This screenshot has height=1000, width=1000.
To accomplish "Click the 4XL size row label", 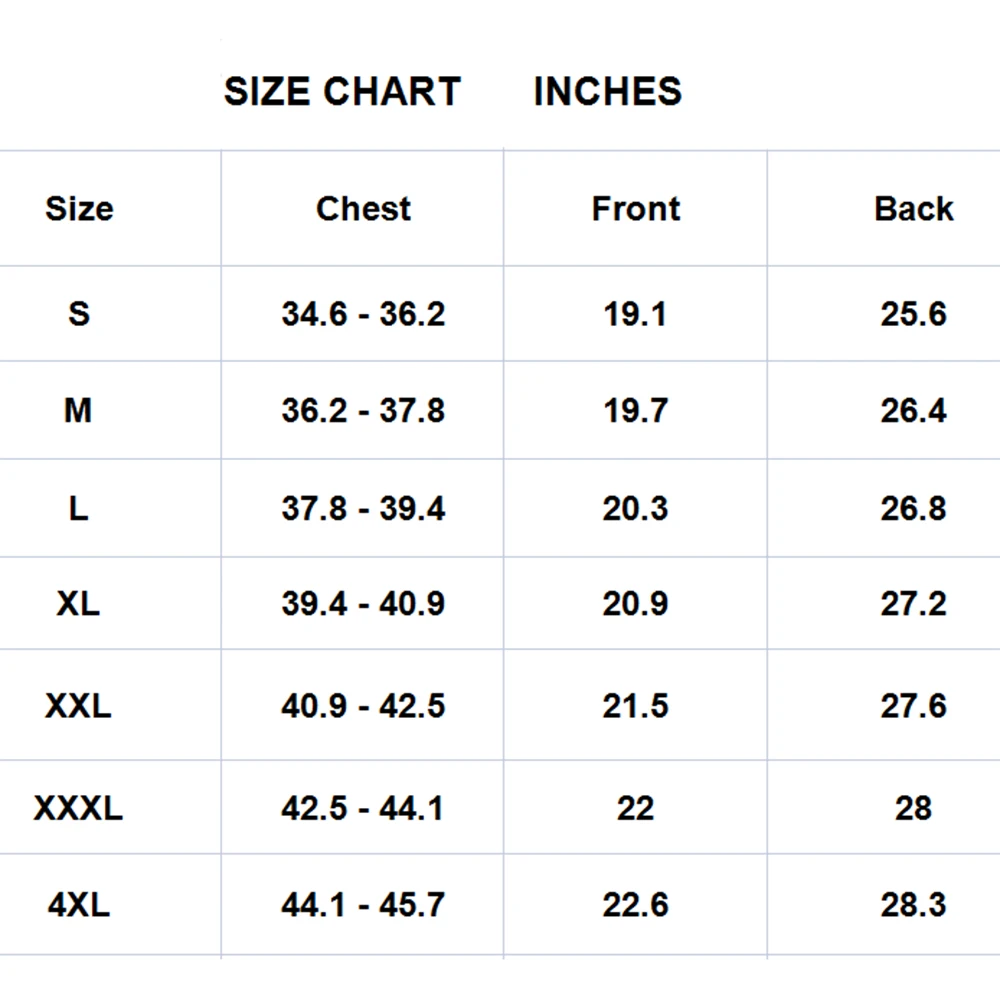I will (x=78, y=905).
